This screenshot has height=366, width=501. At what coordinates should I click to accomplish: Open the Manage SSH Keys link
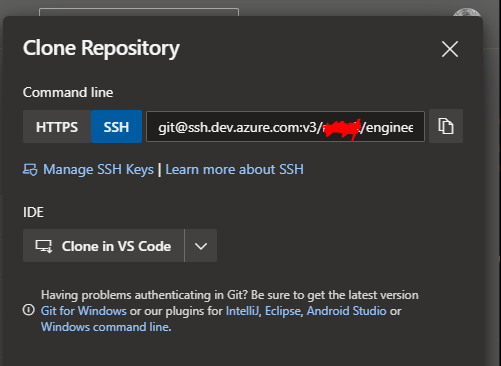tap(98, 170)
